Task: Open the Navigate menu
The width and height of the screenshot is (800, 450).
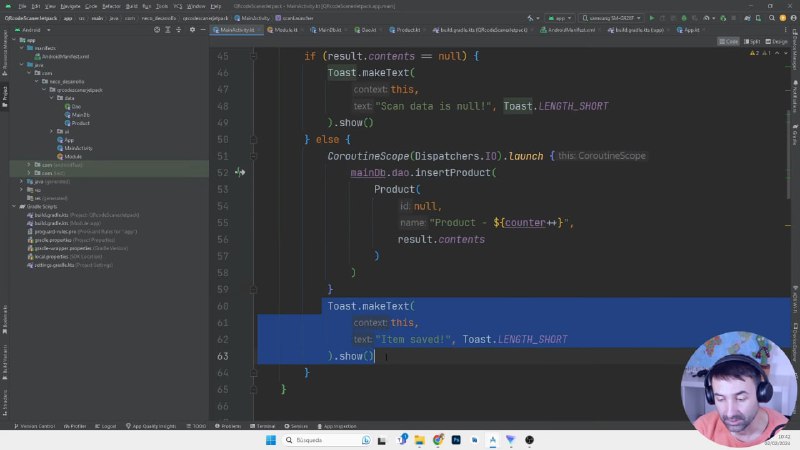Action: click(x=70, y=6)
